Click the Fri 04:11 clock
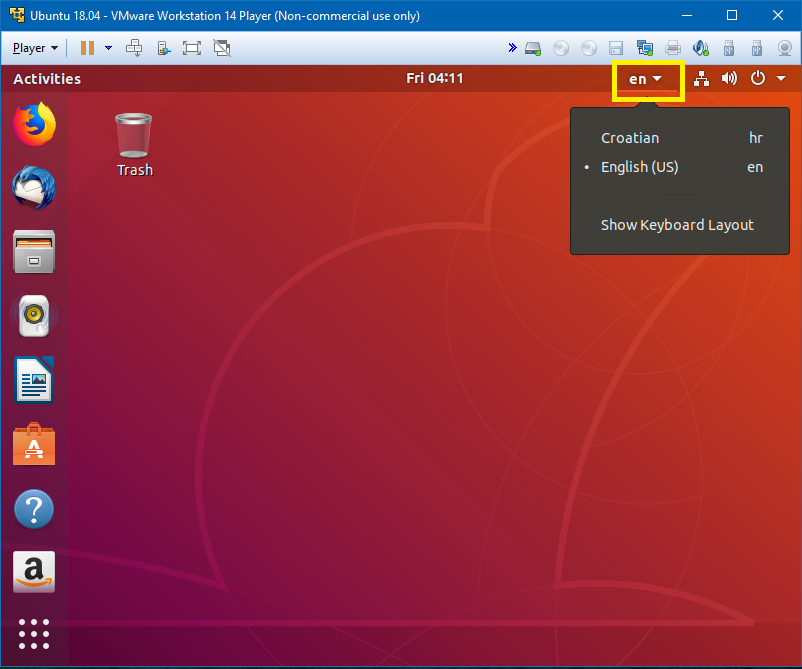 [435, 78]
